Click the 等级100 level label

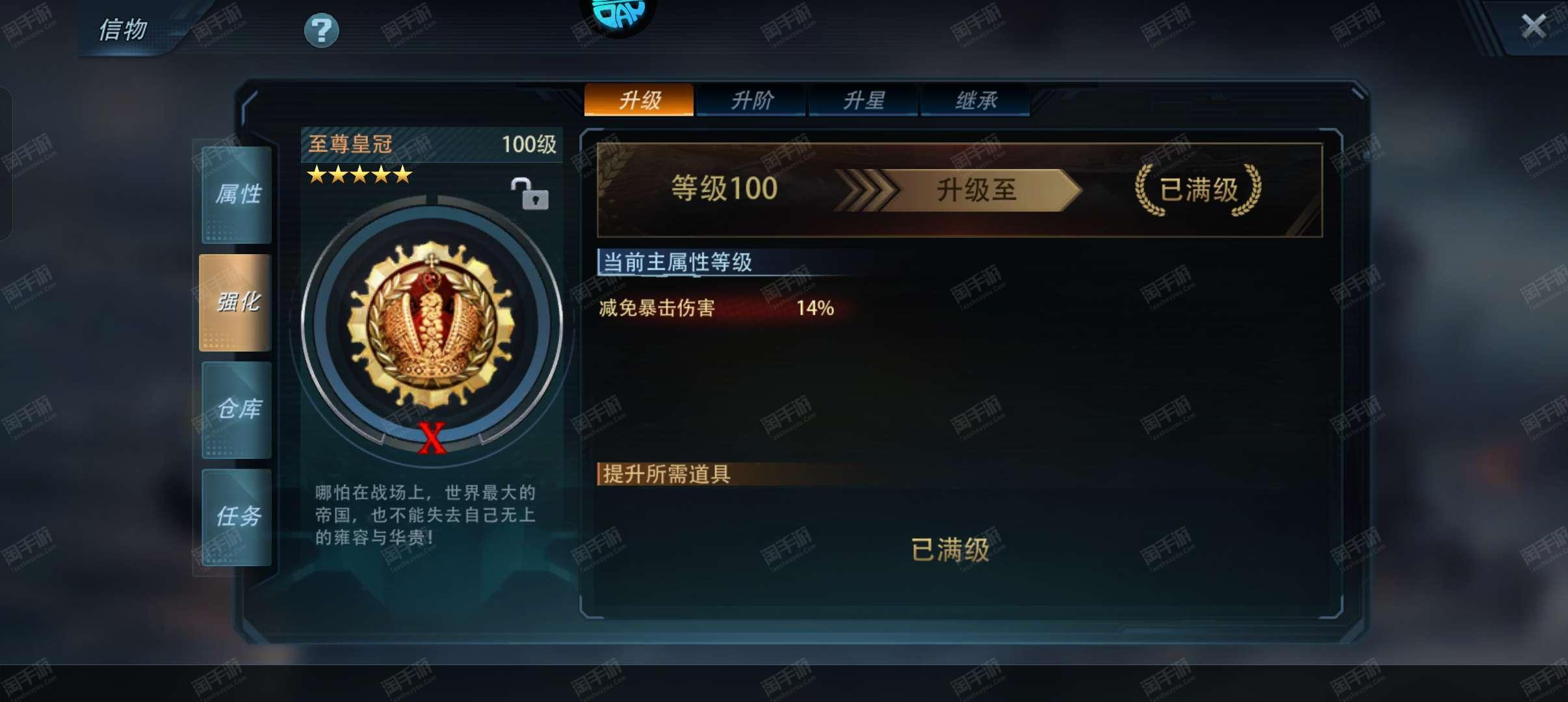[724, 188]
